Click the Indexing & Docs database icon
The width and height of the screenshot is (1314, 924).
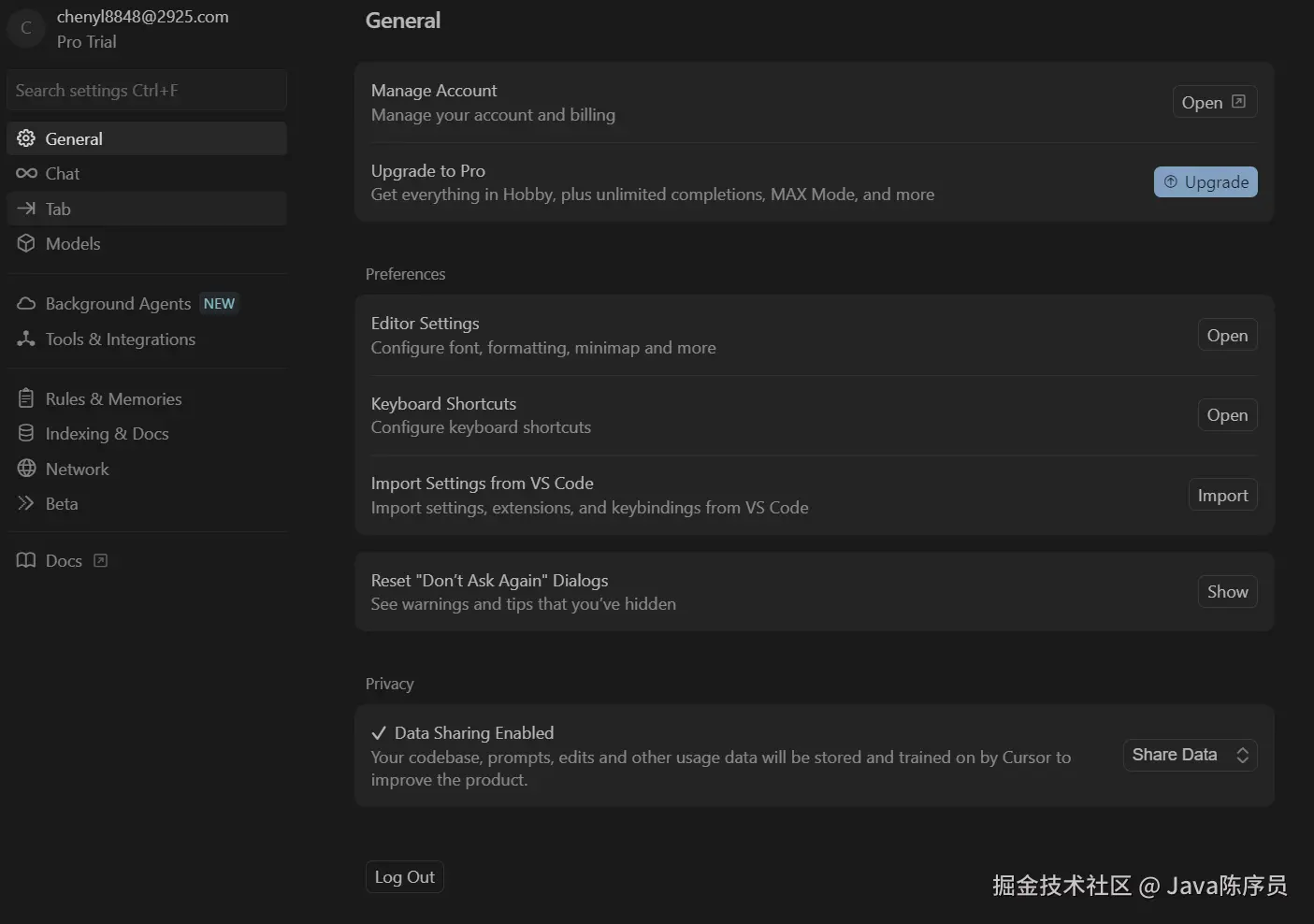[x=26, y=433]
